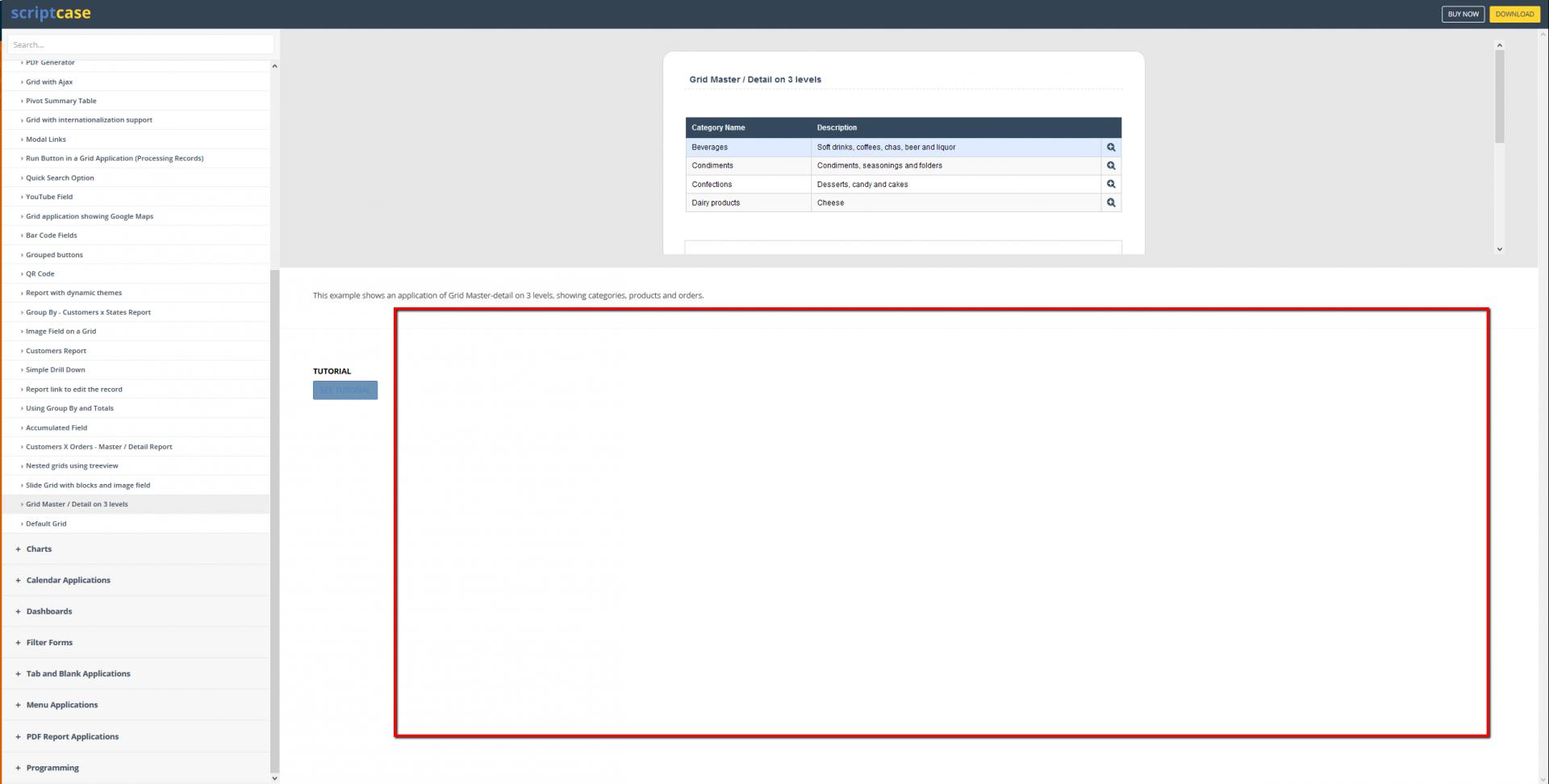Expand the PDF Report Applications section
Image resolution: width=1549 pixels, height=784 pixels.
point(136,736)
